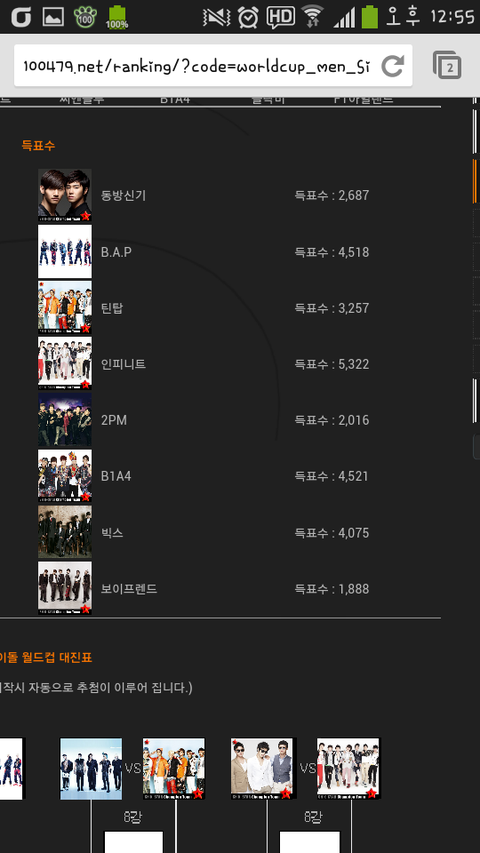
Task: Open the 2PM group thumbnail
Action: 65,420
